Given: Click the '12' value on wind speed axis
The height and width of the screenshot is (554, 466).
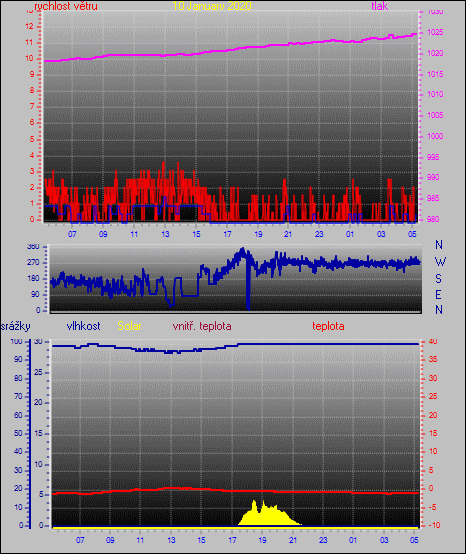Looking at the screenshot, I should (29, 26).
